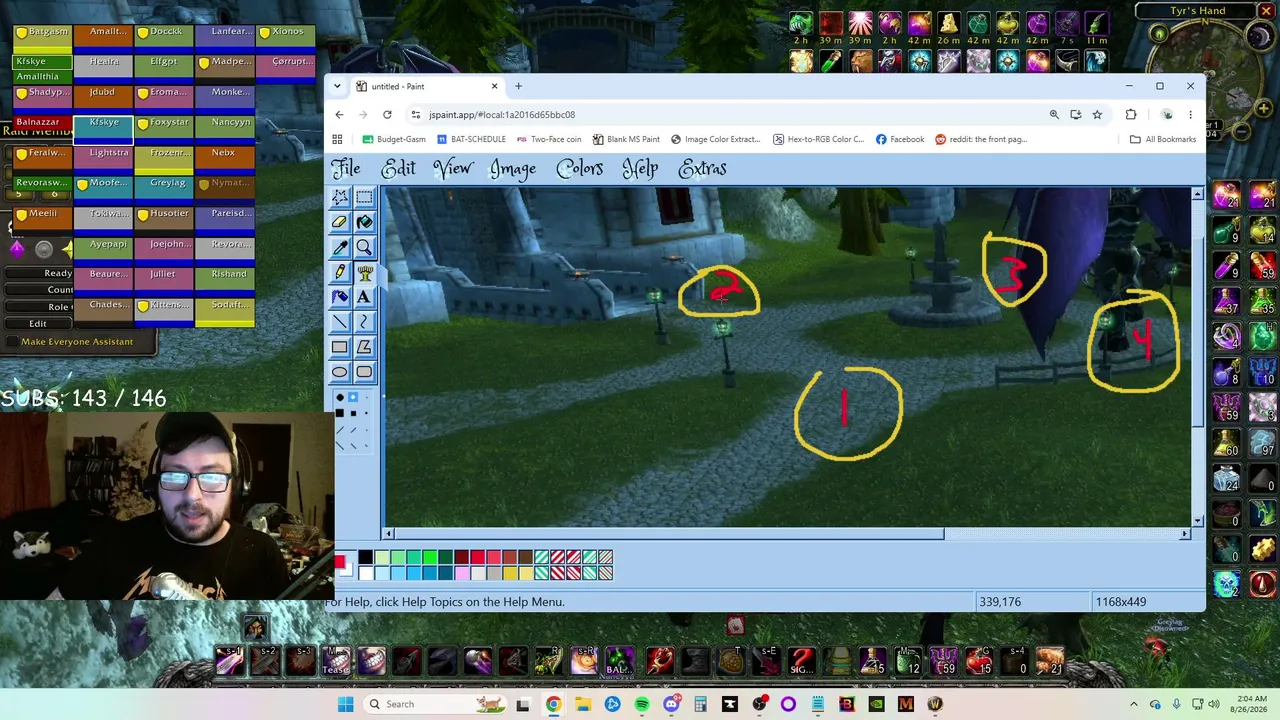Pick the Text tool
The width and height of the screenshot is (1280, 720).
click(x=364, y=297)
